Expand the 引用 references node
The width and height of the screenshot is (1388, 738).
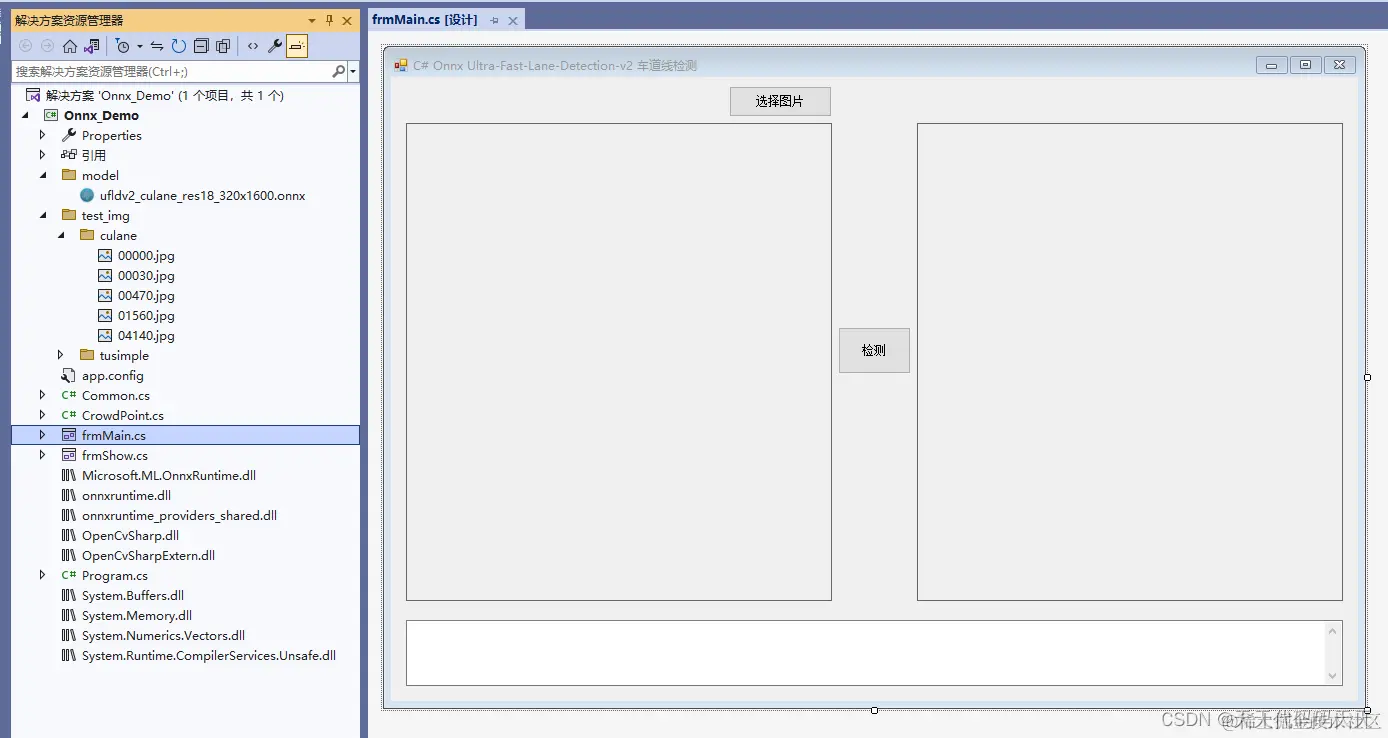(42, 155)
